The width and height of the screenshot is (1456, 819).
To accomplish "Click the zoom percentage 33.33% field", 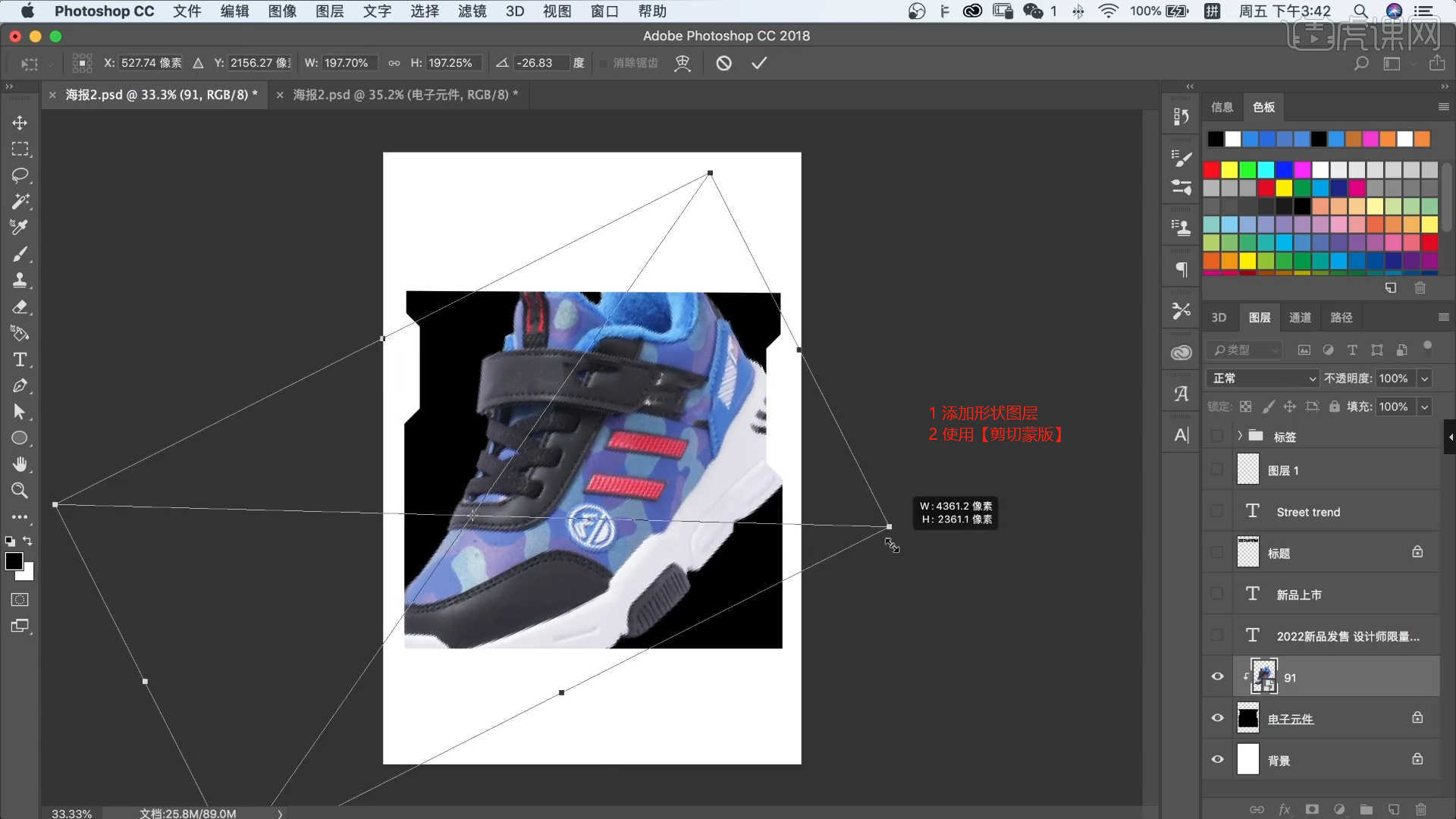I will pos(71,814).
